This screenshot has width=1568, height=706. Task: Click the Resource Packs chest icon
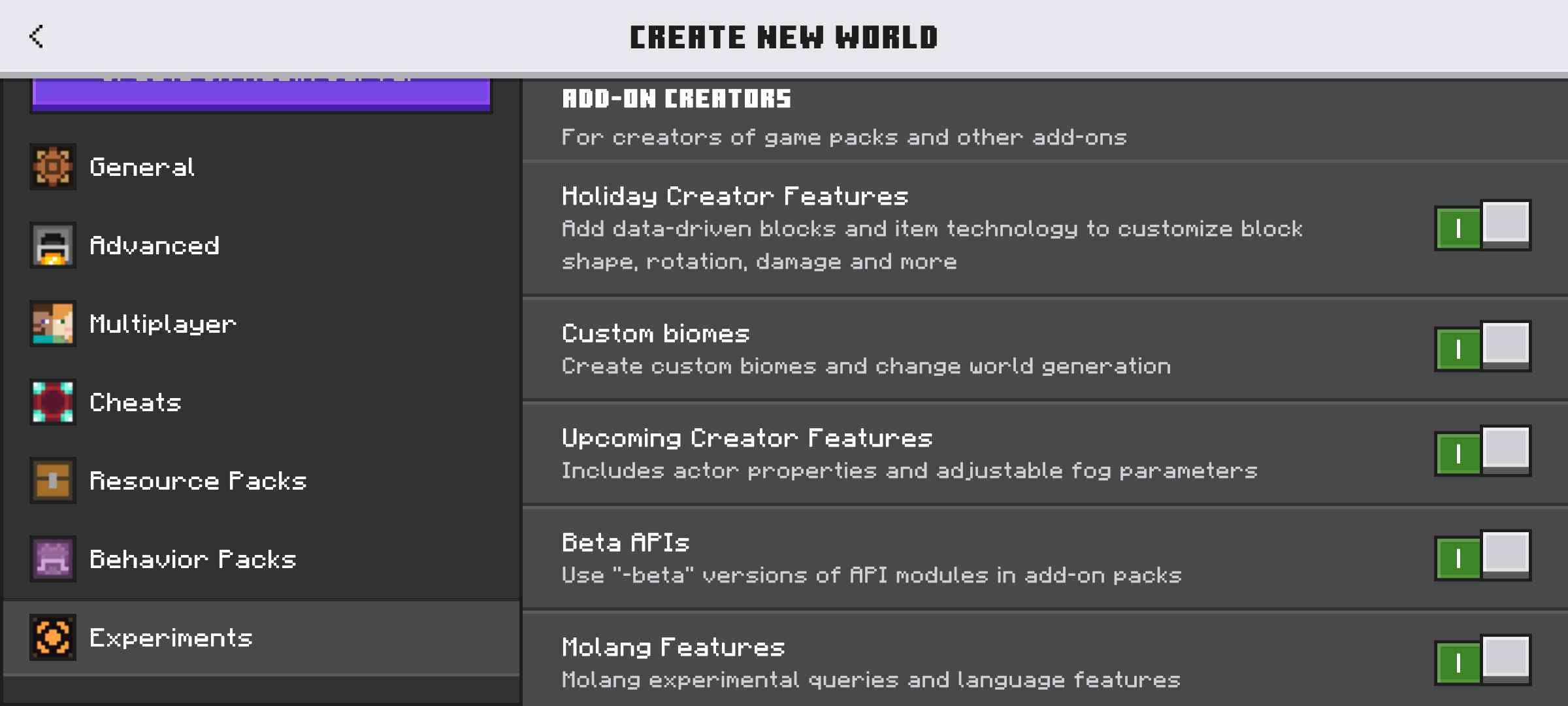click(x=53, y=480)
